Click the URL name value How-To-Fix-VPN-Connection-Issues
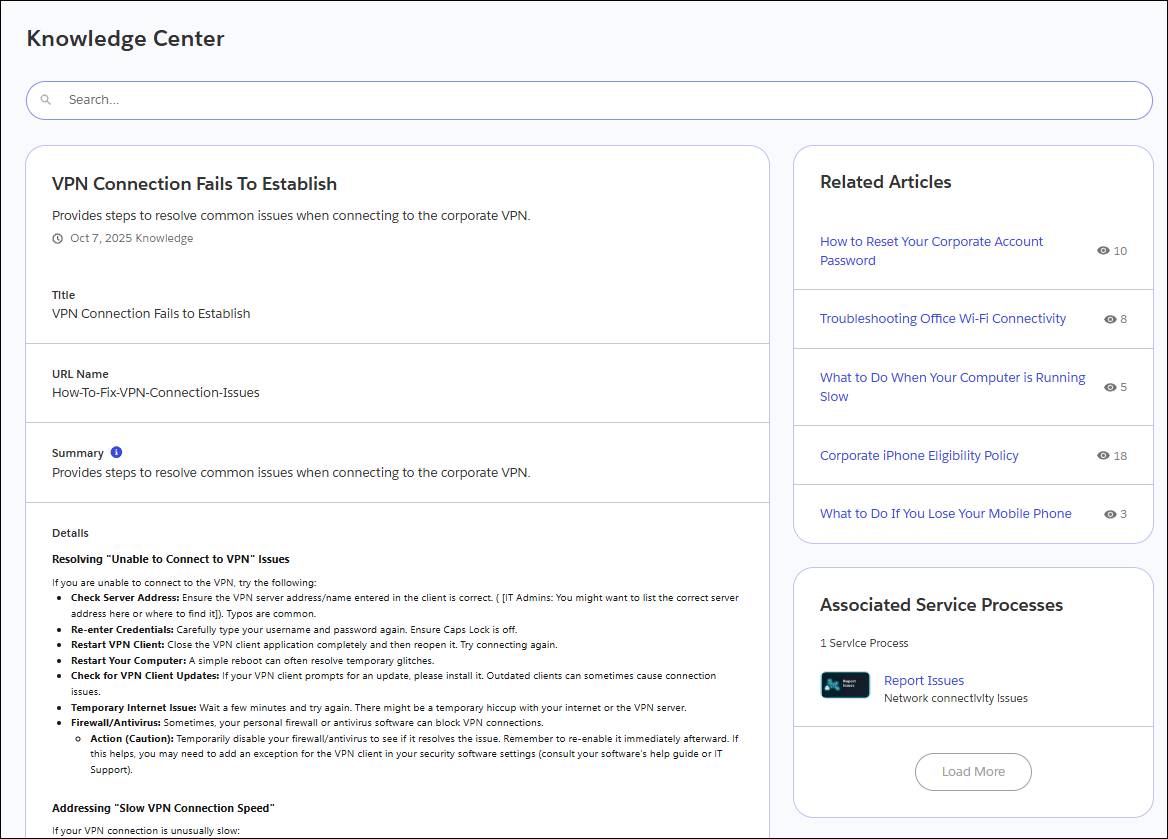1168x839 pixels. [x=156, y=393]
